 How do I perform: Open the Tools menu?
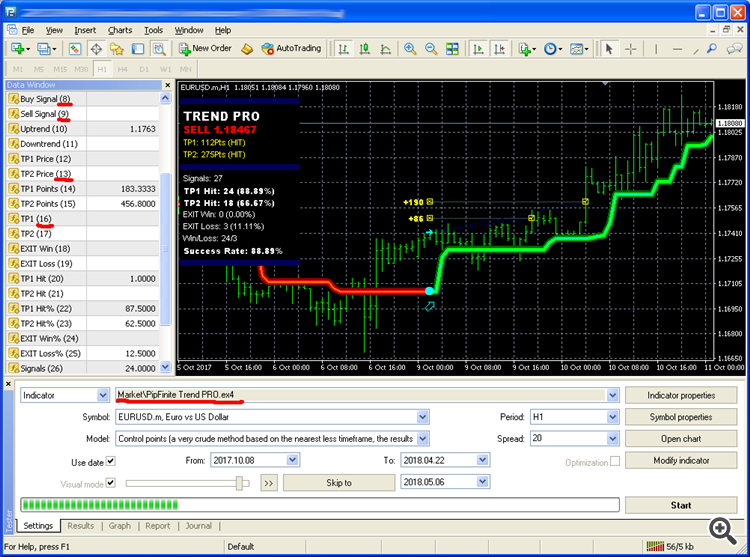154,30
